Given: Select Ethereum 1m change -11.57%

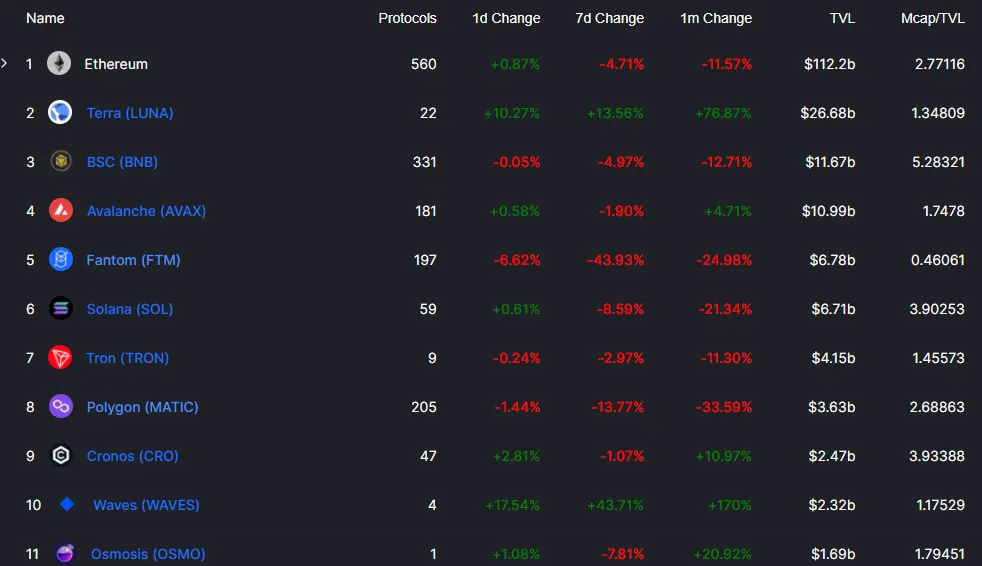Looking at the screenshot, I should click(726, 64).
